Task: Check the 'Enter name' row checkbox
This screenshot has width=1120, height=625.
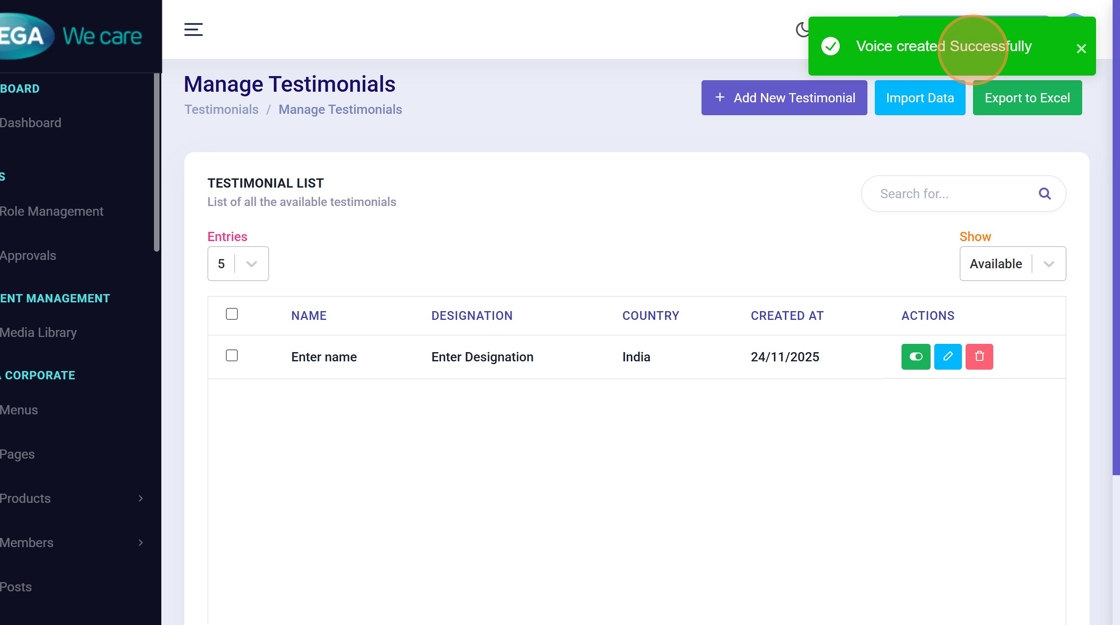Action: click(232, 355)
